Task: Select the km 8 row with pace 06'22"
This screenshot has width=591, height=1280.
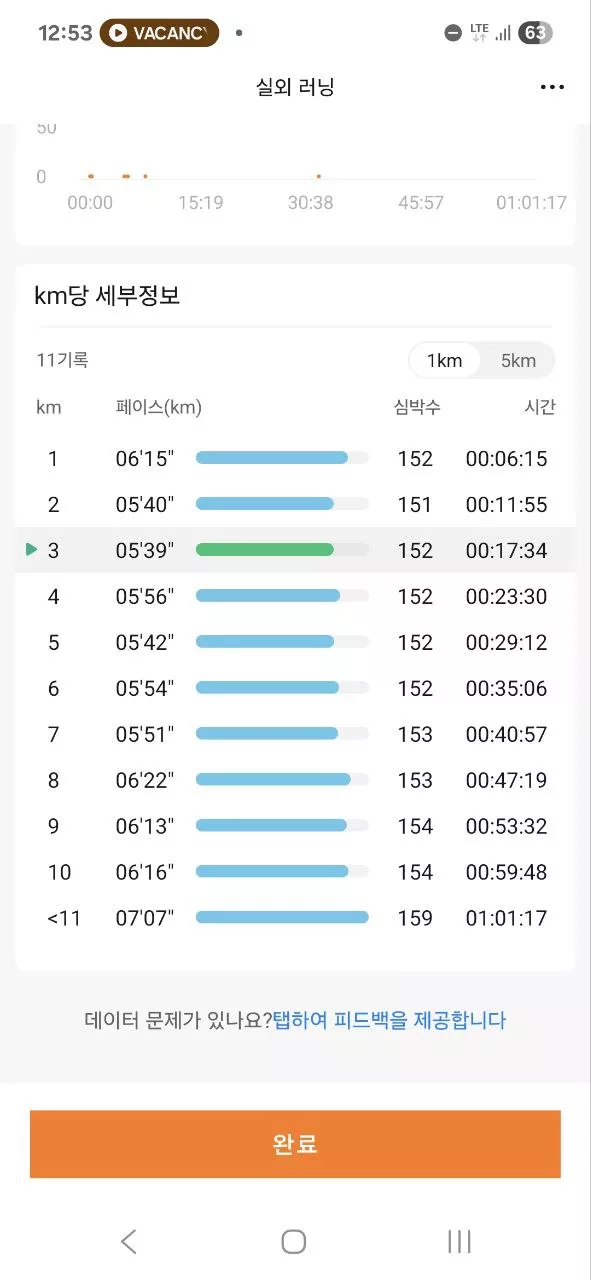Action: 295,780
